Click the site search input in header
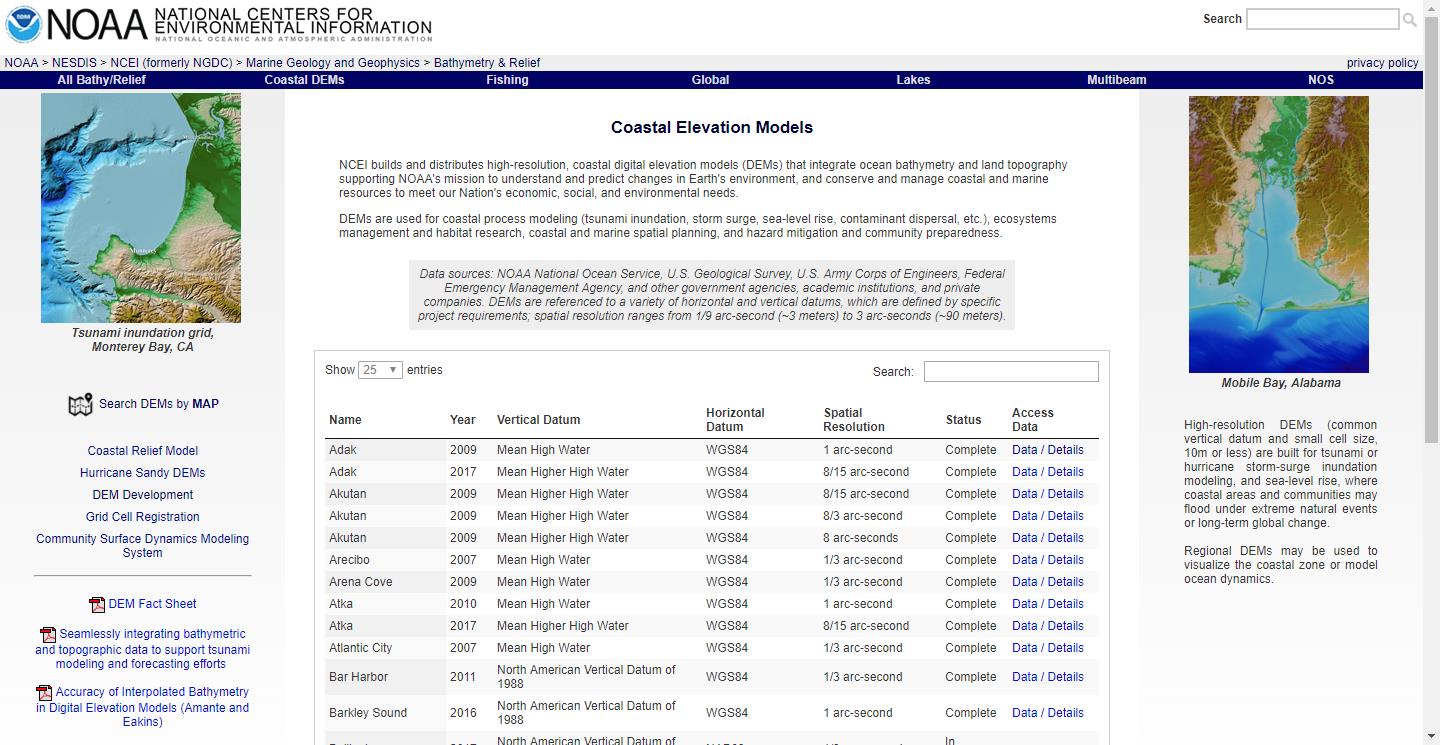Image resolution: width=1440 pixels, height=745 pixels. (1322, 19)
